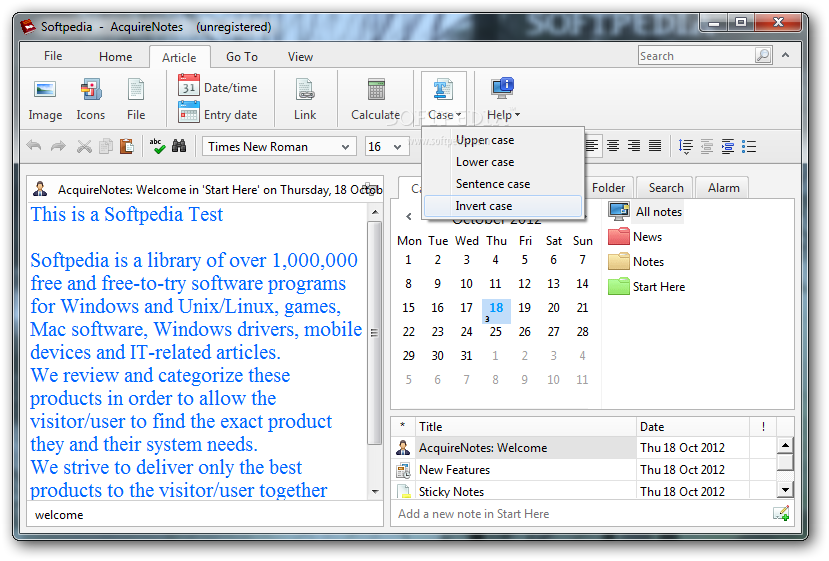
Task: Sort notes by the exclamation priority column
Action: coord(763,427)
